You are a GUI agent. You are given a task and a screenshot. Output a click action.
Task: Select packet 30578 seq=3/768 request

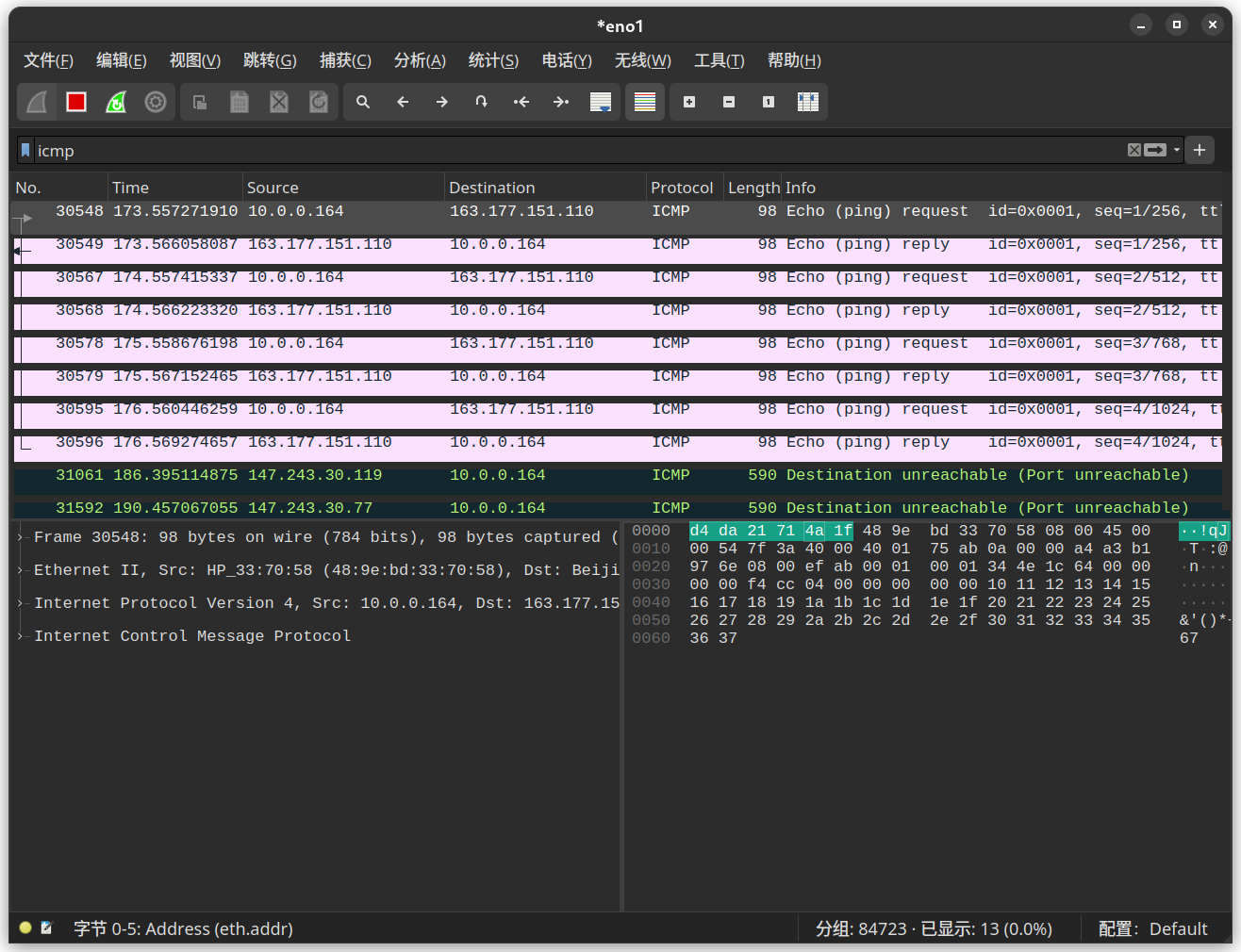click(x=618, y=349)
